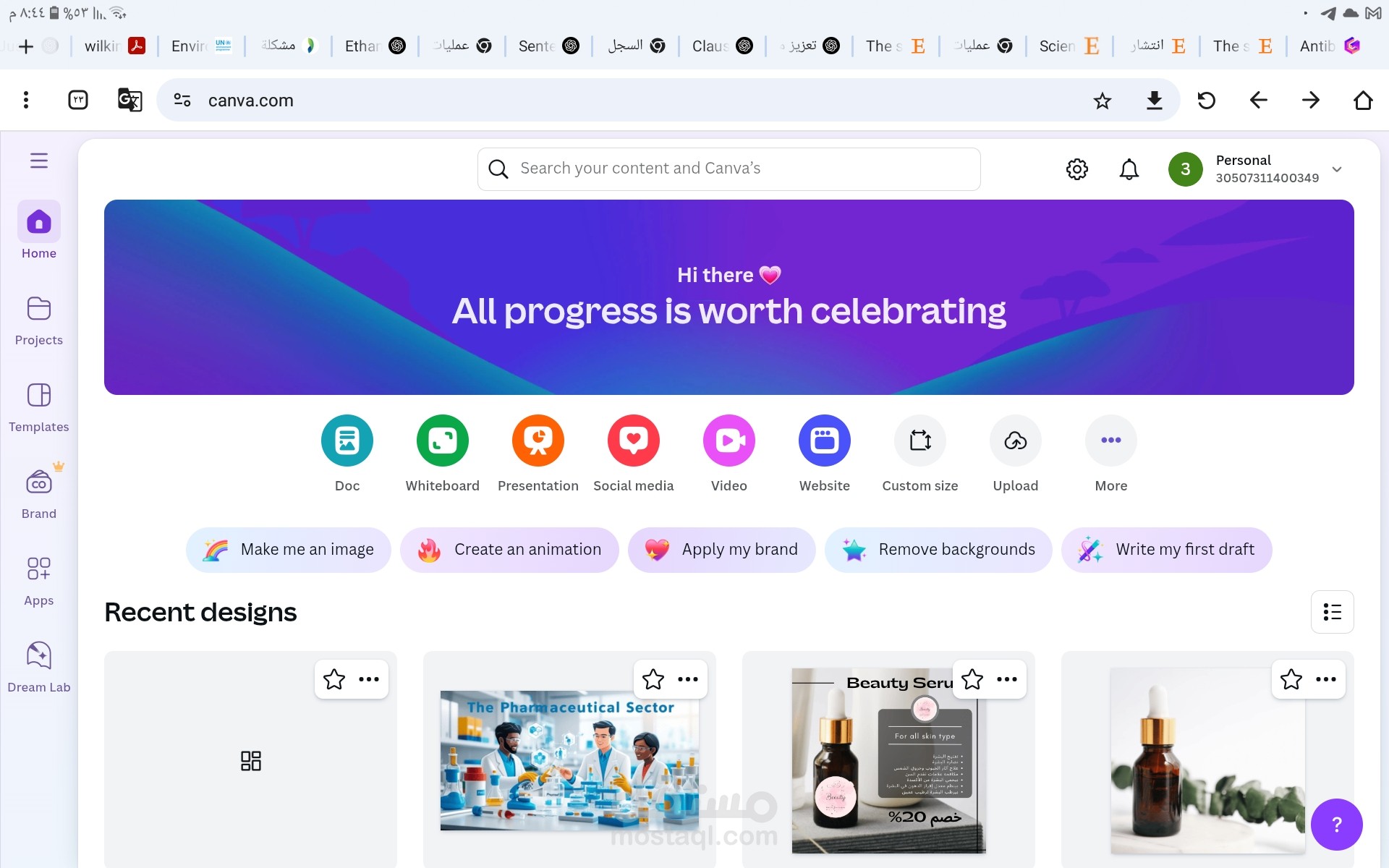Star the Beauty Serum design

click(x=972, y=679)
